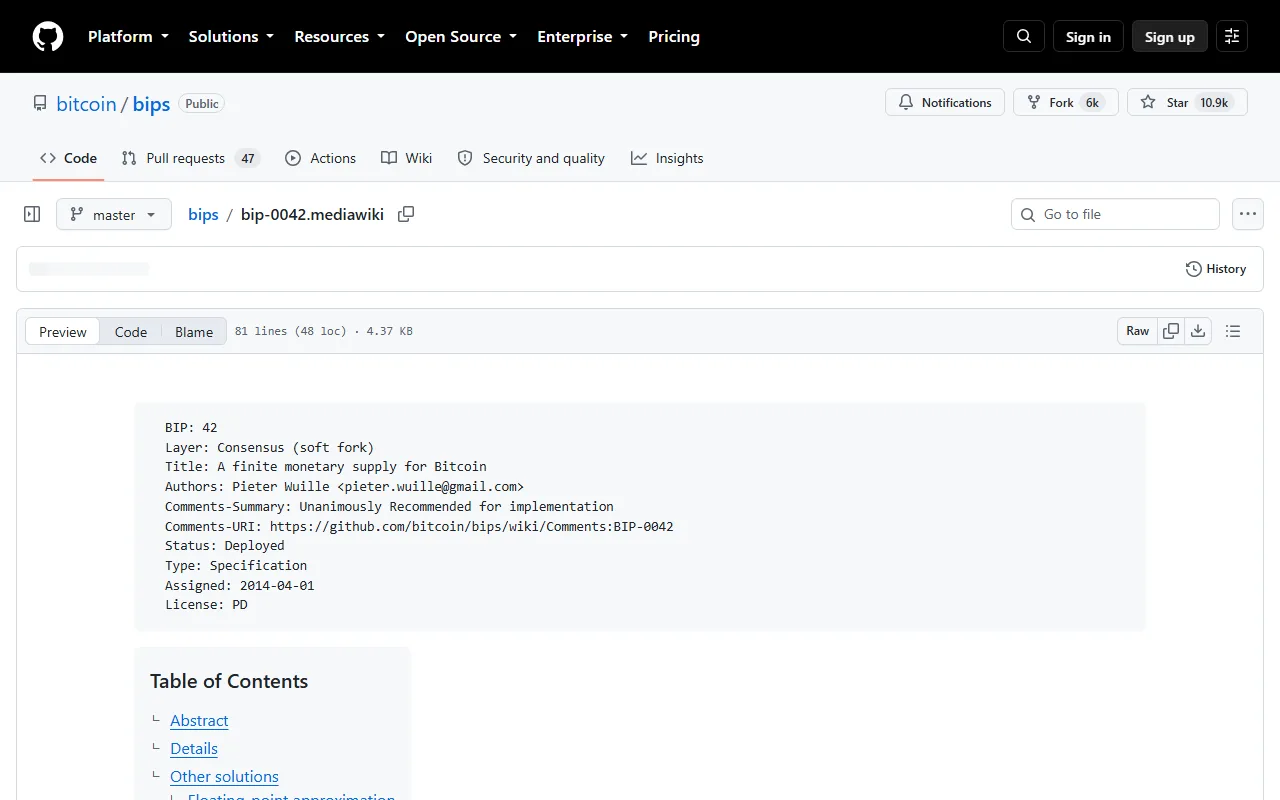Sign in to GitHub
The width and height of the screenshot is (1280, 800).
[x=1088, y=37]
